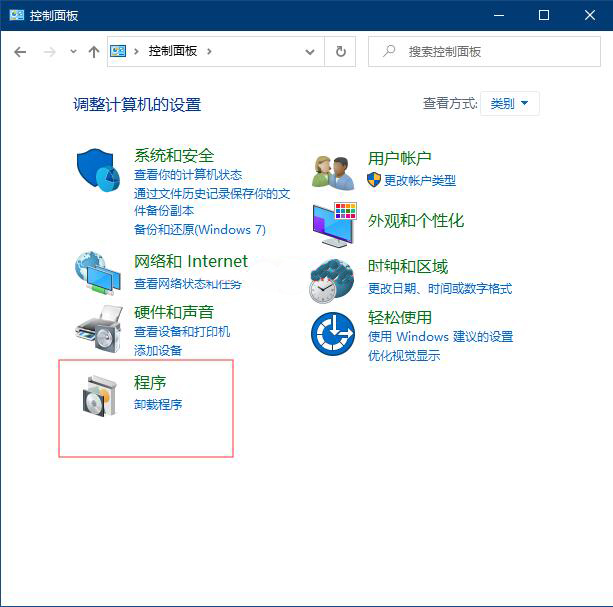Open 程序 category heading
Image resolution: width=613 pixels, height=607 pixels.
150,382
